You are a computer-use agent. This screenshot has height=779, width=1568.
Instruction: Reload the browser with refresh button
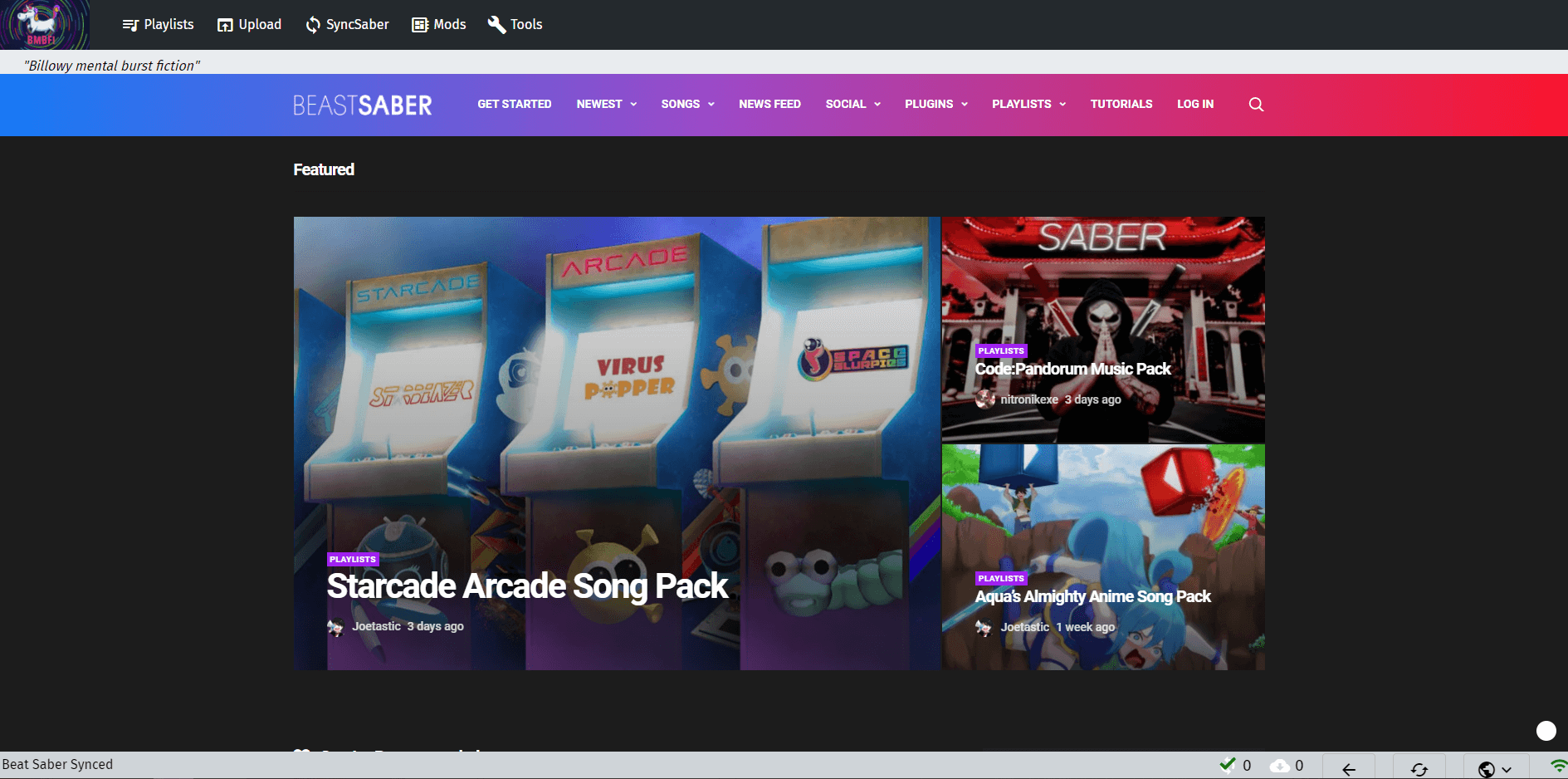click(1419, 768)
